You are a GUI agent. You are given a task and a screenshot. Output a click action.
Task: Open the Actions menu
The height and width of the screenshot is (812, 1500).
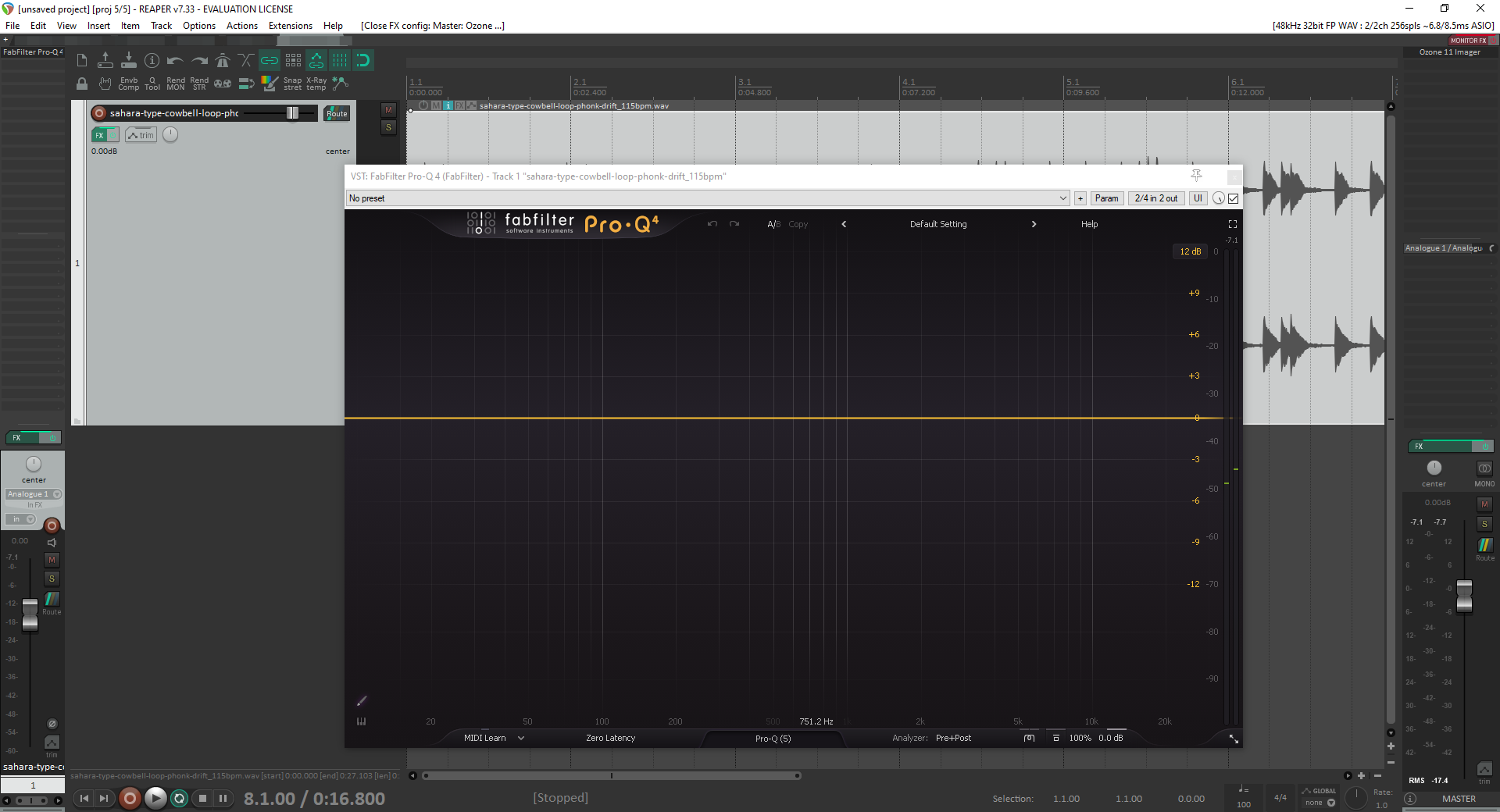[242, 26]
